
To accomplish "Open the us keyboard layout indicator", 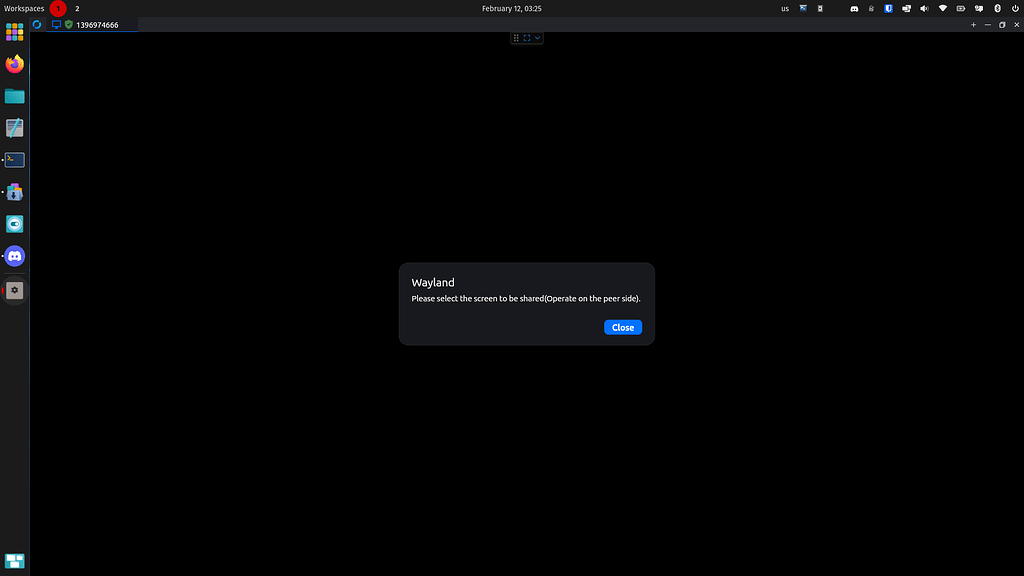I will 785,8.
